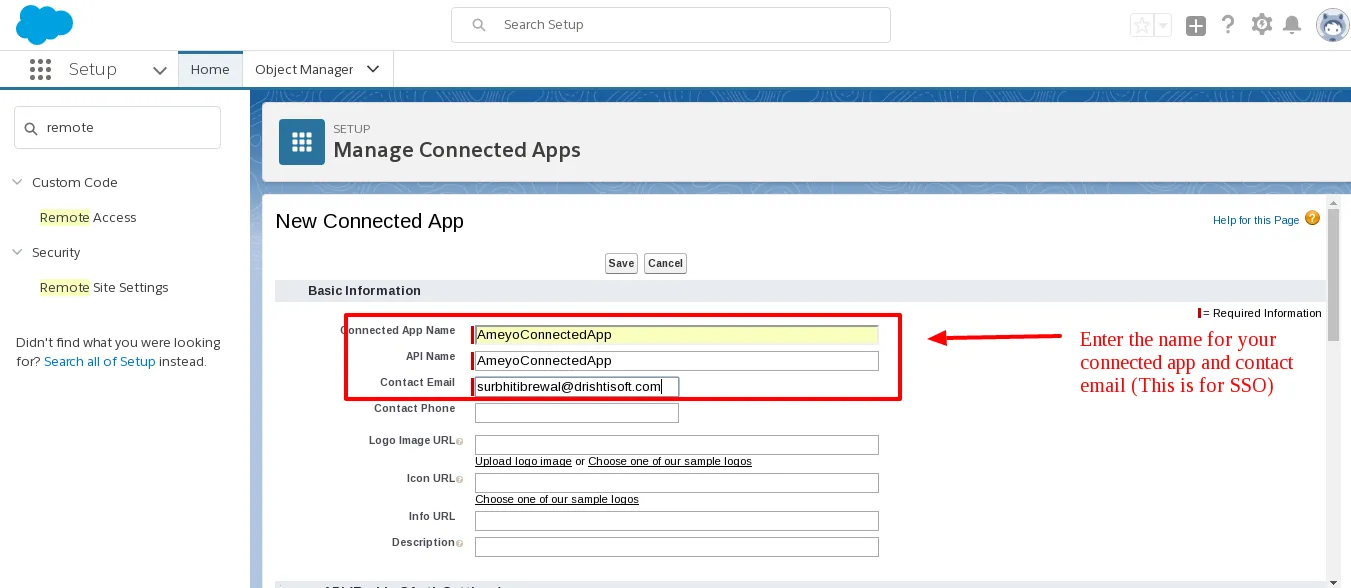Click the Contact Phone field
Screen dimensions: 1351x588
[x=577, y=413]
